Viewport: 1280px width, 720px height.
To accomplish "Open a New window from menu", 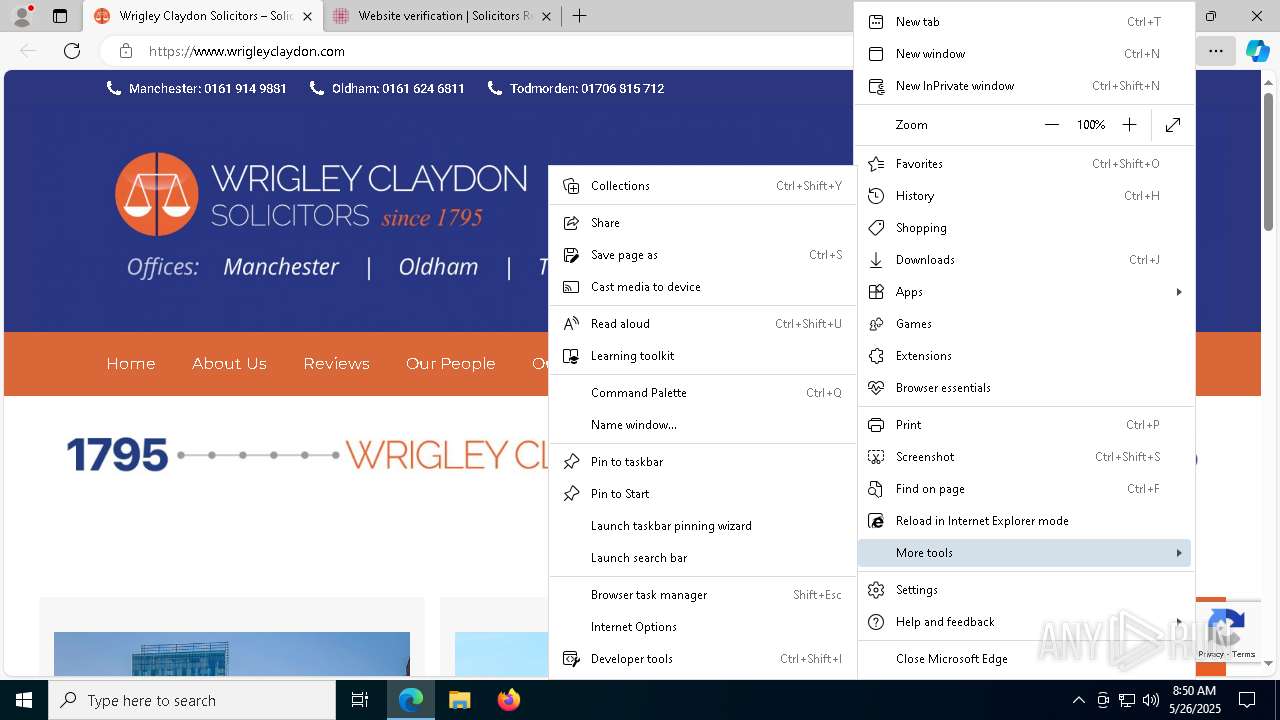I will (1025, 54).
